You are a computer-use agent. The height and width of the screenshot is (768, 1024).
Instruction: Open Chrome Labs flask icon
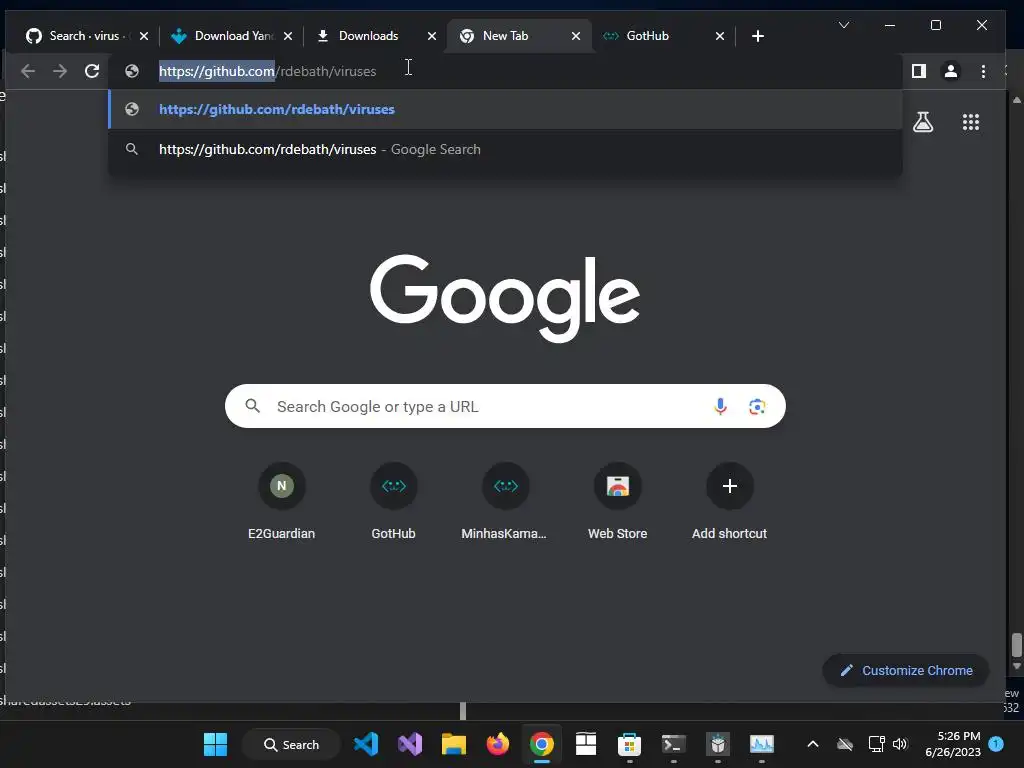click(x=923, y=122)
